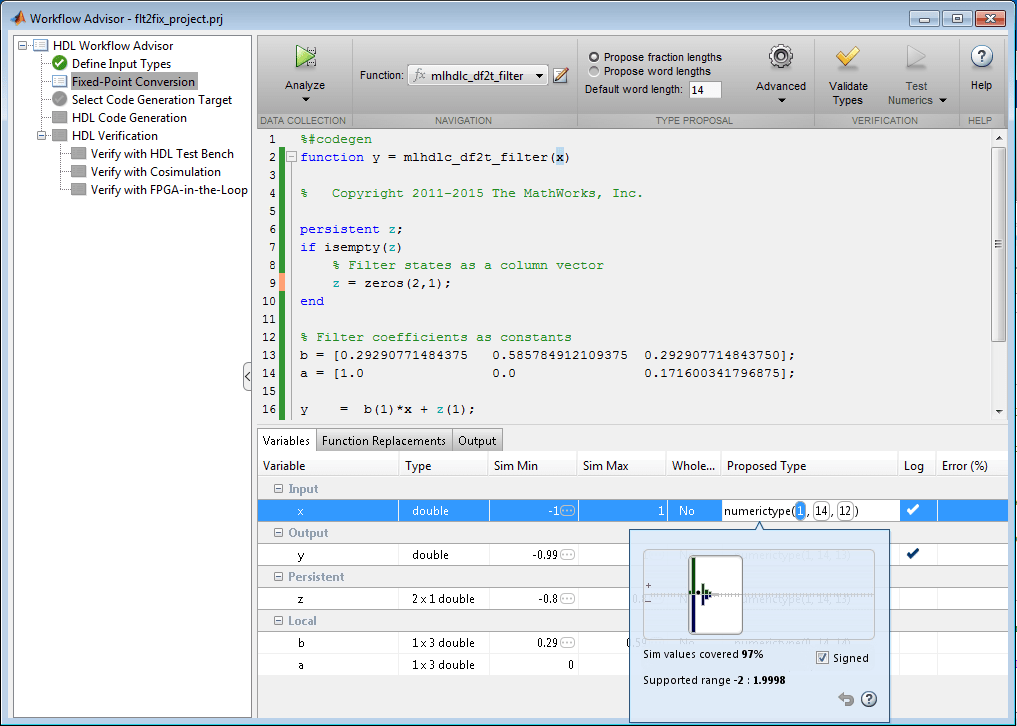
Task: Click the histogram bit-range graph
Action: click(715, 595)
